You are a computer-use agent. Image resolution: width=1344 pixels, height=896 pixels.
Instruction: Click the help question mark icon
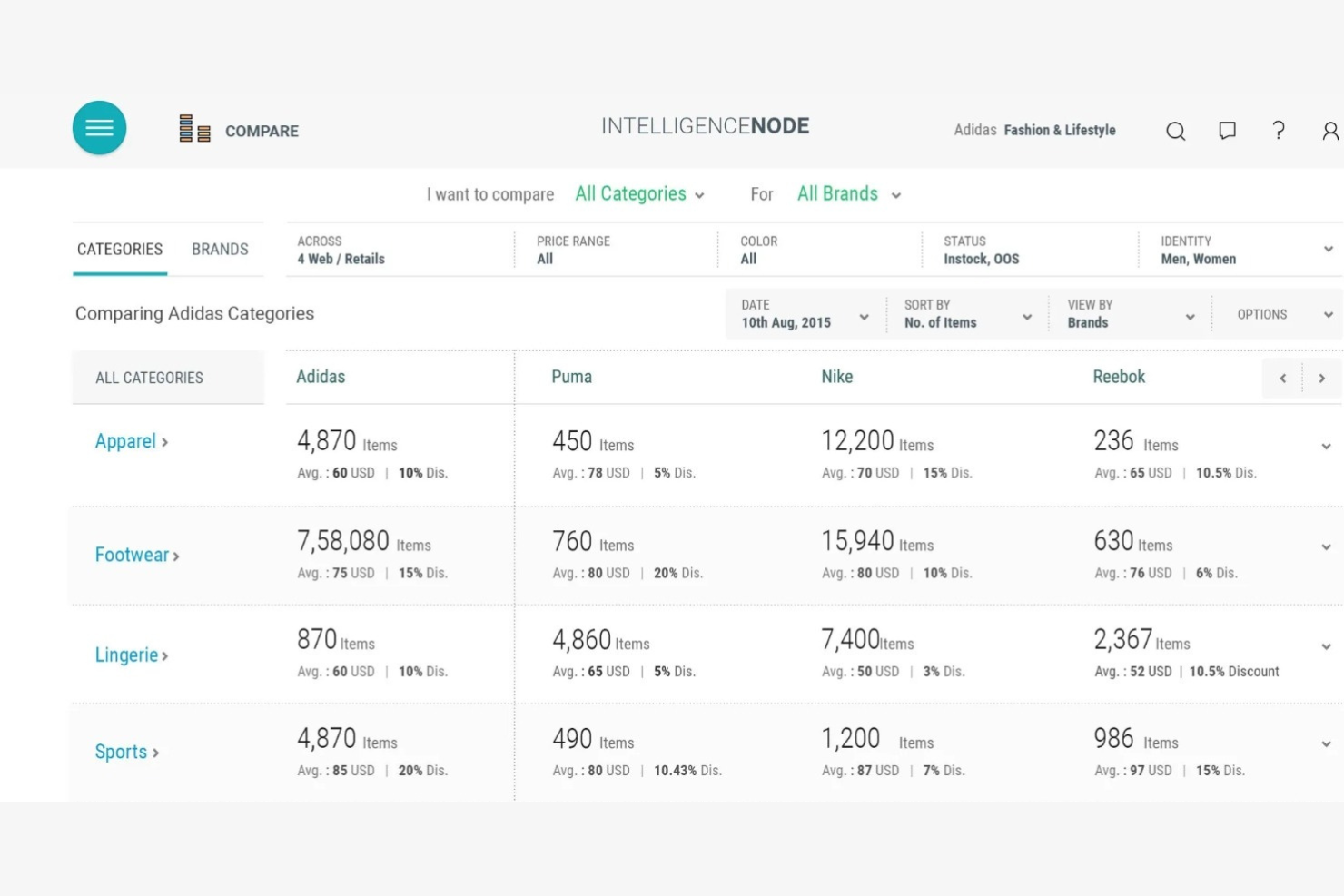1279,131
